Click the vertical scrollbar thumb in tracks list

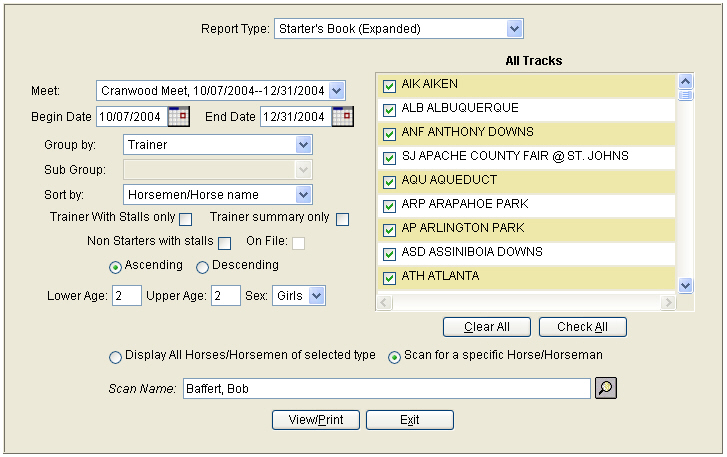[x=685, y=95]
